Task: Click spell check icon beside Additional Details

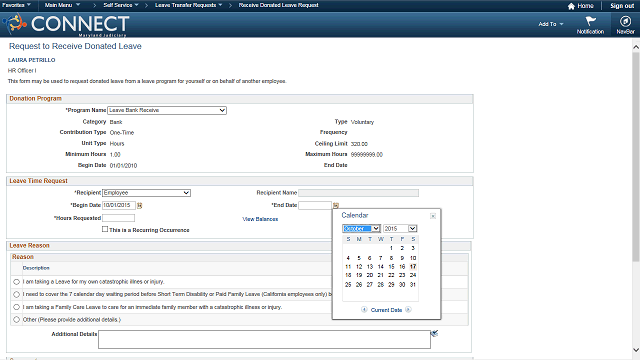Action: pos(434,333)
